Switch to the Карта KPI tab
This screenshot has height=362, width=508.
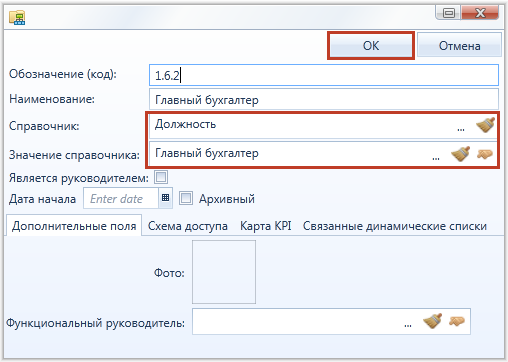click(266, 226)
